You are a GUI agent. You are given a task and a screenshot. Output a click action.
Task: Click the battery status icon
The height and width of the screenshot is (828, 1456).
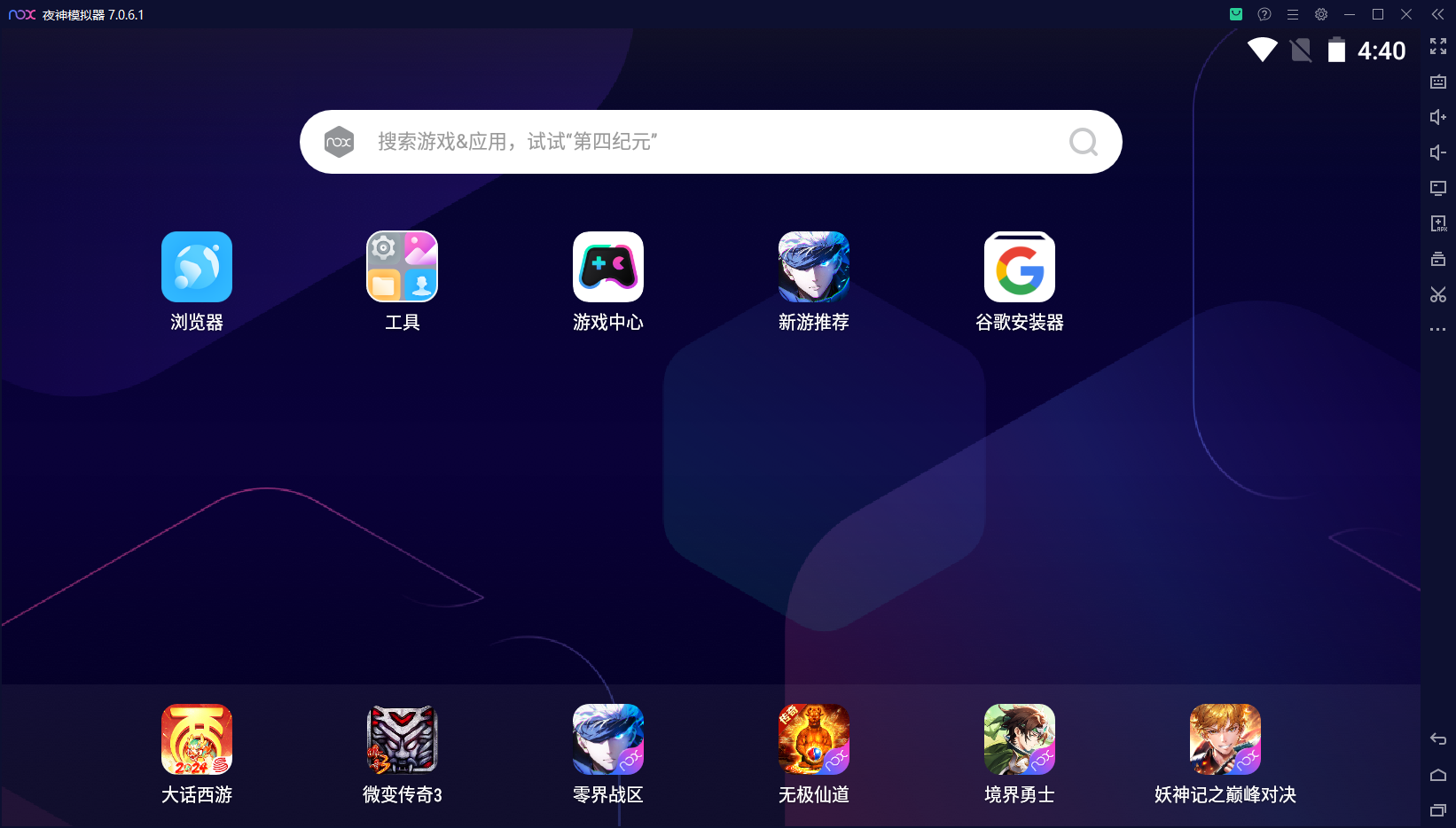1336,50
